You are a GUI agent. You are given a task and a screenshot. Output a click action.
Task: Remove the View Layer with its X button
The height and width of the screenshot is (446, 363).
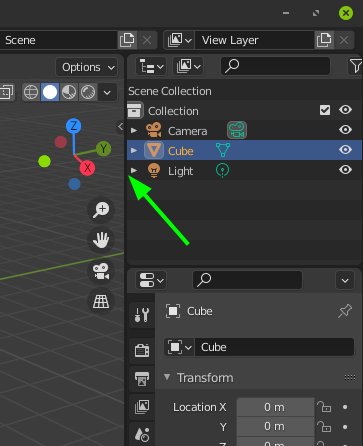point(344,40)
